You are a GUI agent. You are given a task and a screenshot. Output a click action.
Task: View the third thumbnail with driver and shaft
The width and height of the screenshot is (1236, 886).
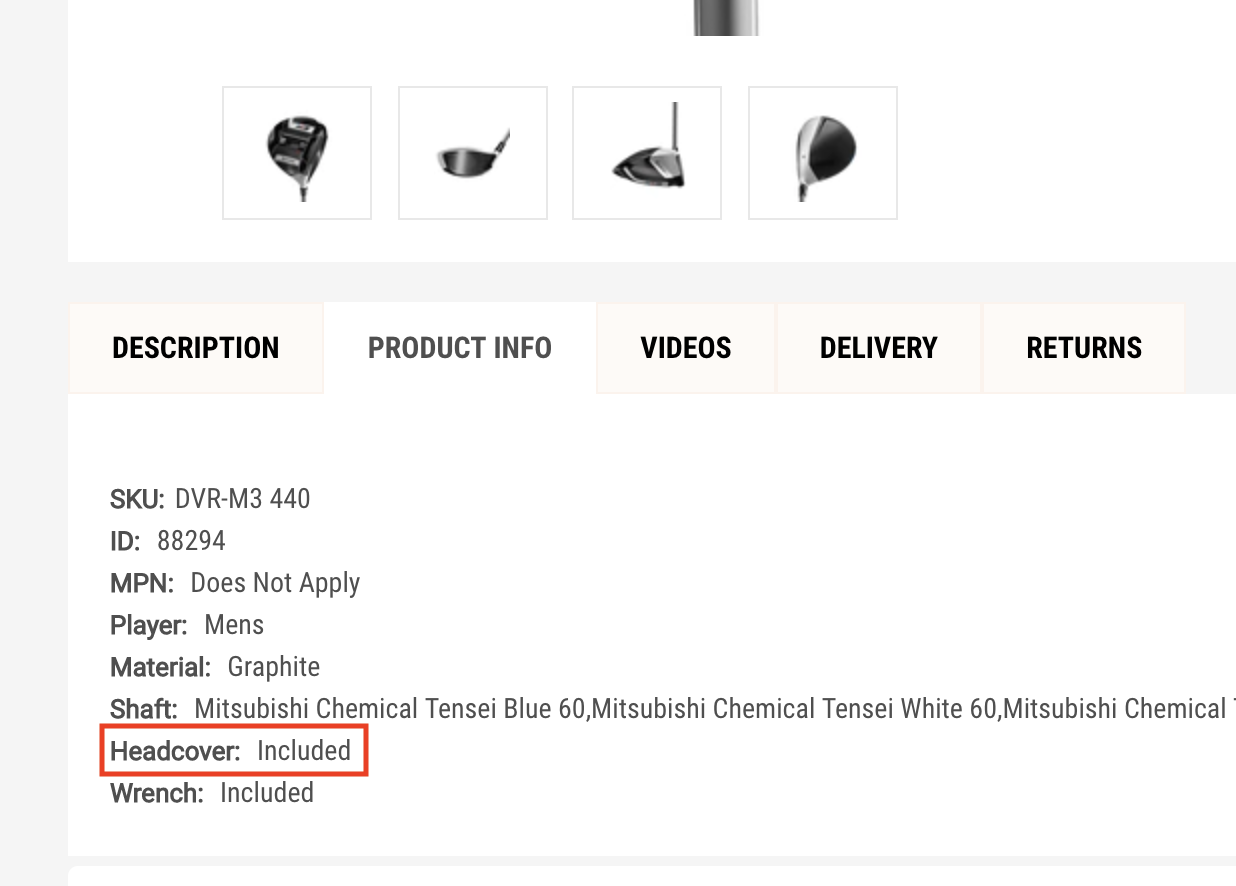point(647,152)
